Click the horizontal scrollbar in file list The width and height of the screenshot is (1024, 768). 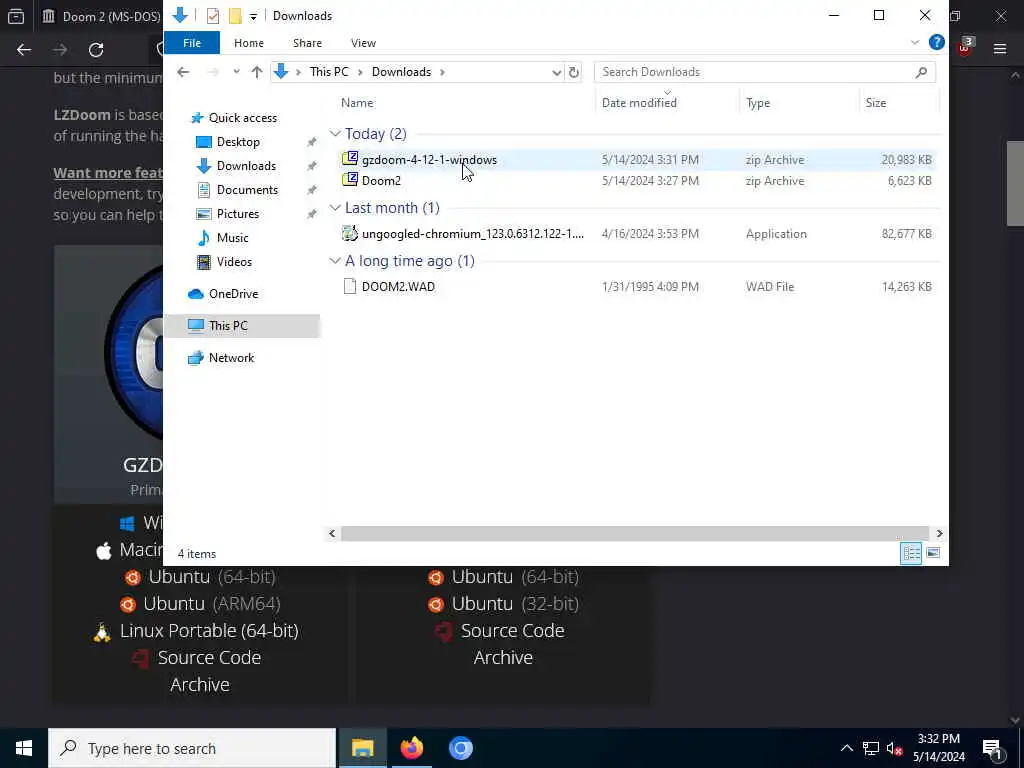pos(634,534)
